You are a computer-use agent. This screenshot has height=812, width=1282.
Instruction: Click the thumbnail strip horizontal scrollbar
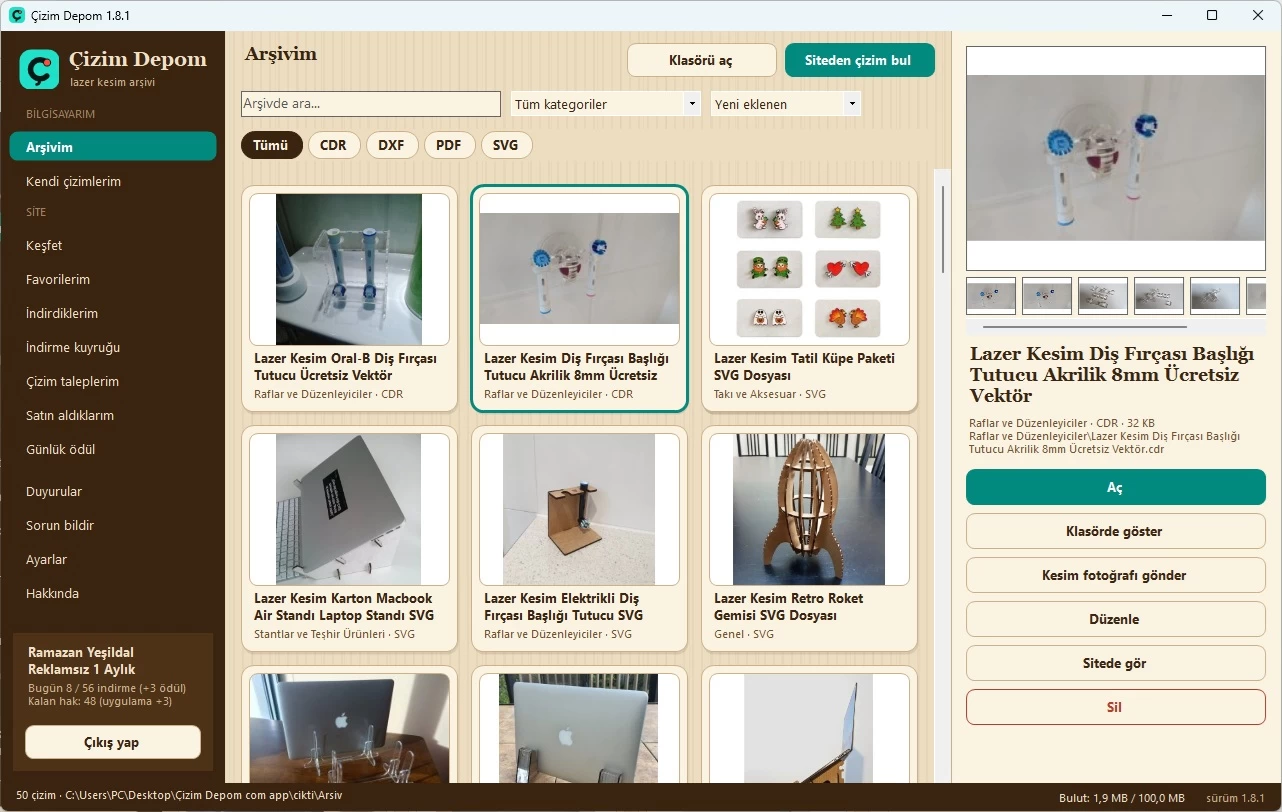tap(1085, 326)
